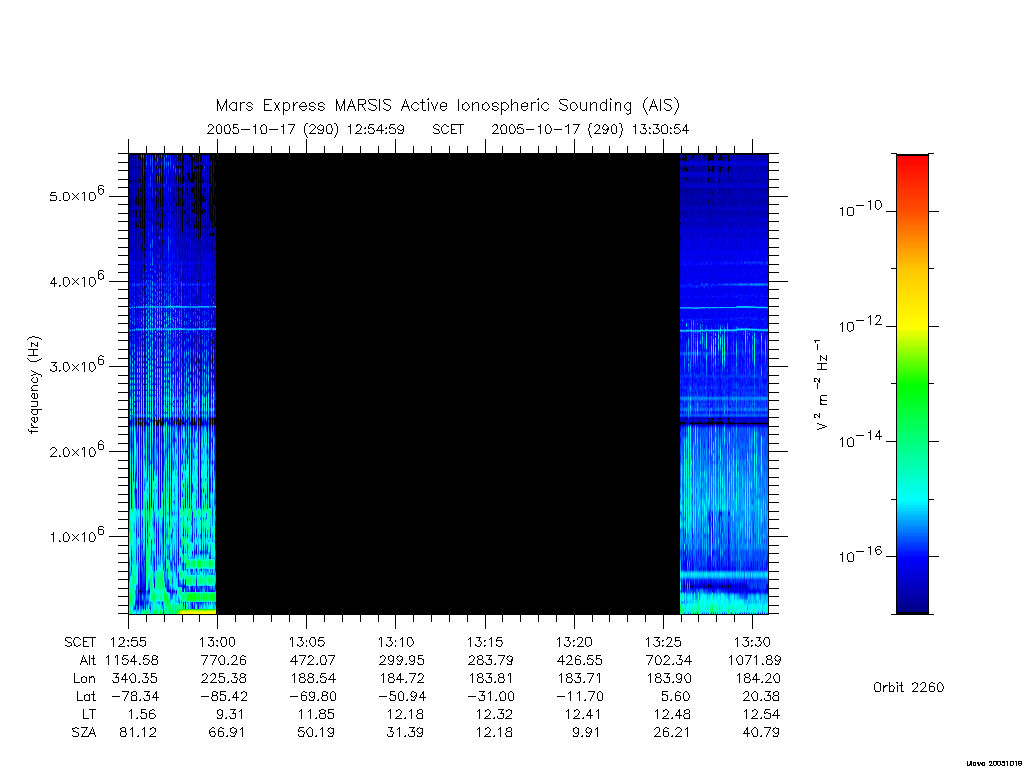1024x768 pixels.
Task: Click the latitude value '20.38'
Action: [761, 697]
